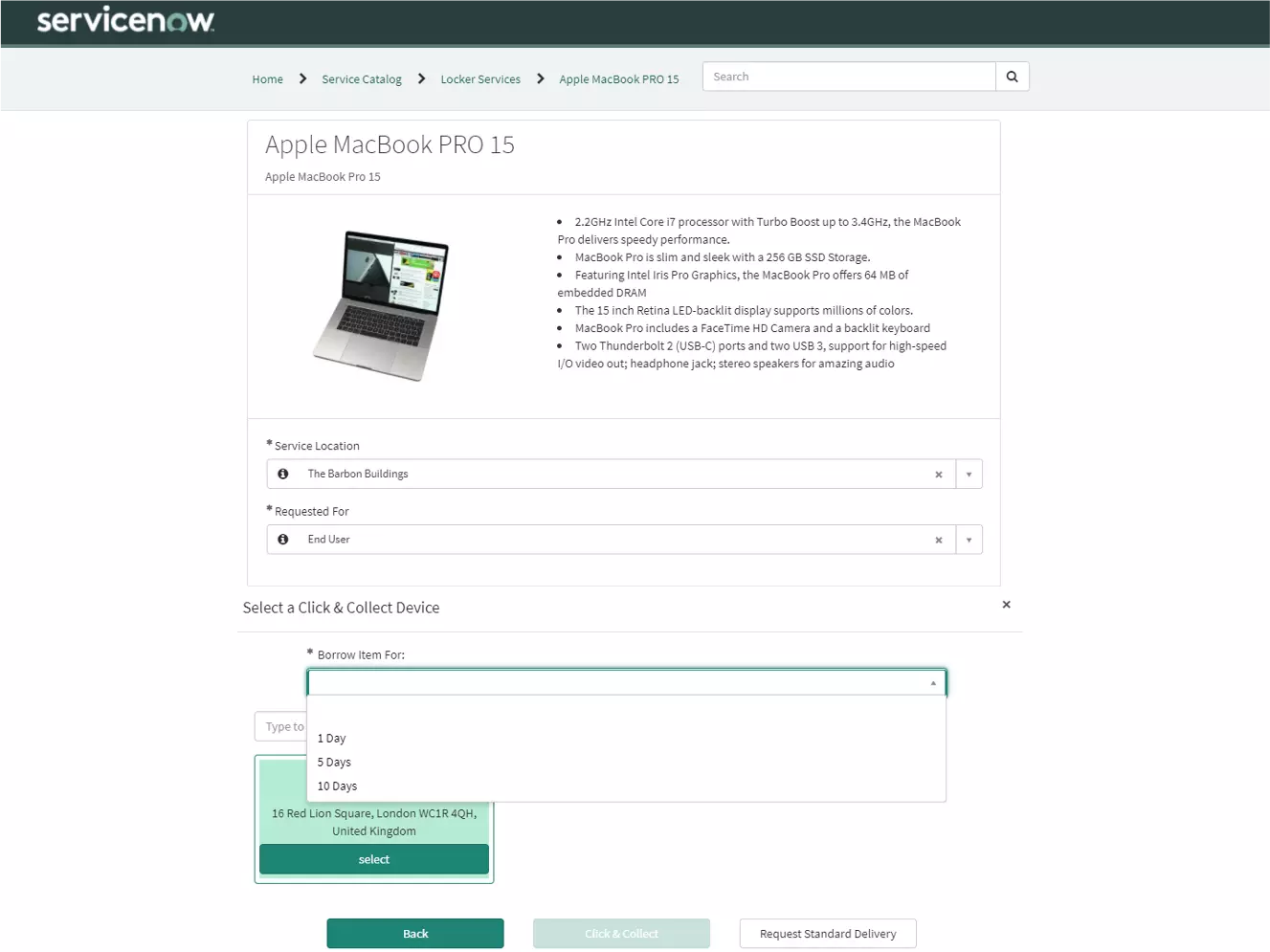
Task: Click the 'Select a Click & Collect Device' heading
Action: 341,608
